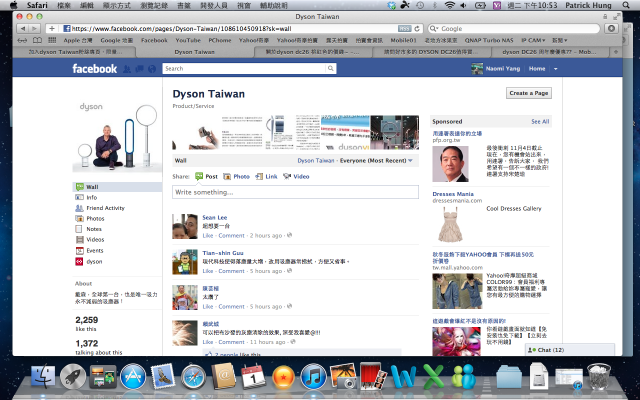
Task: Open the Chat (12) bar
Action: pyautogui.click(x=570, y=350)
